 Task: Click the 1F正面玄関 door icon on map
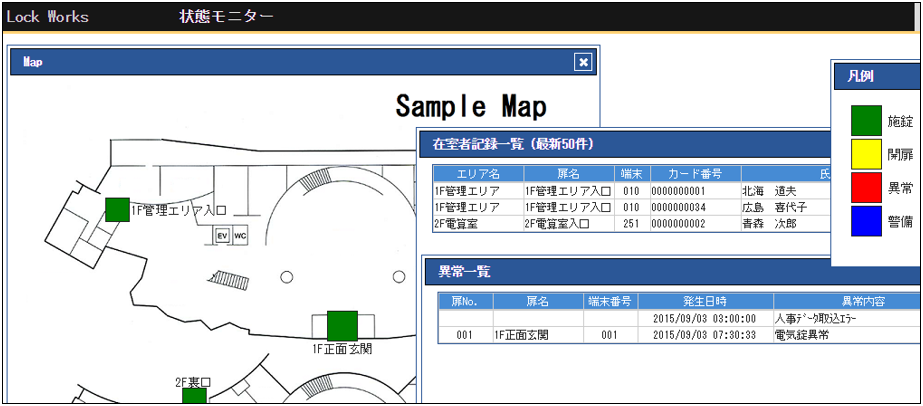[x=342, y=325]
